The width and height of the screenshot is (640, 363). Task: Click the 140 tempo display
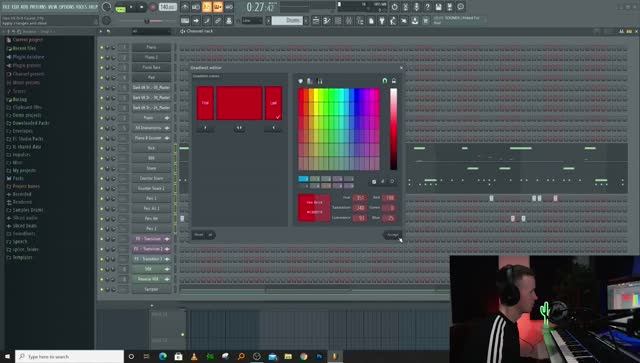click(x=167, y=7)
